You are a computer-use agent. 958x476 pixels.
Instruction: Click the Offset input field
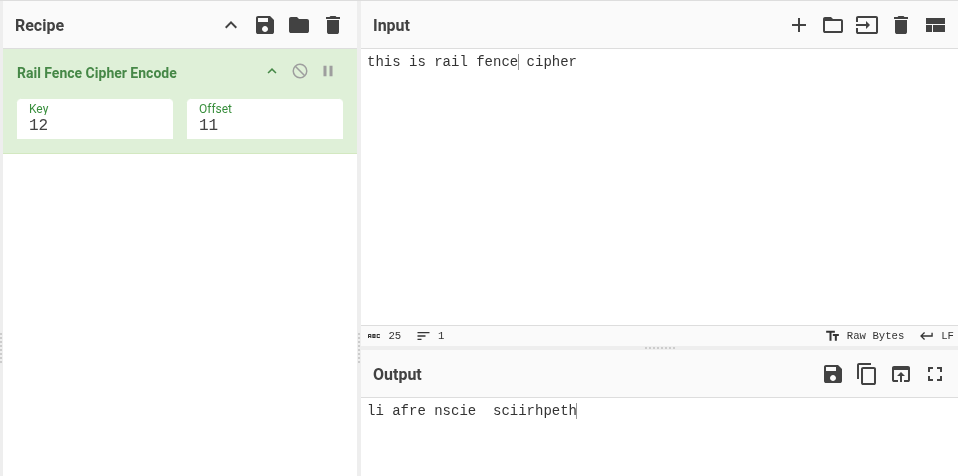tap(265, 125)
